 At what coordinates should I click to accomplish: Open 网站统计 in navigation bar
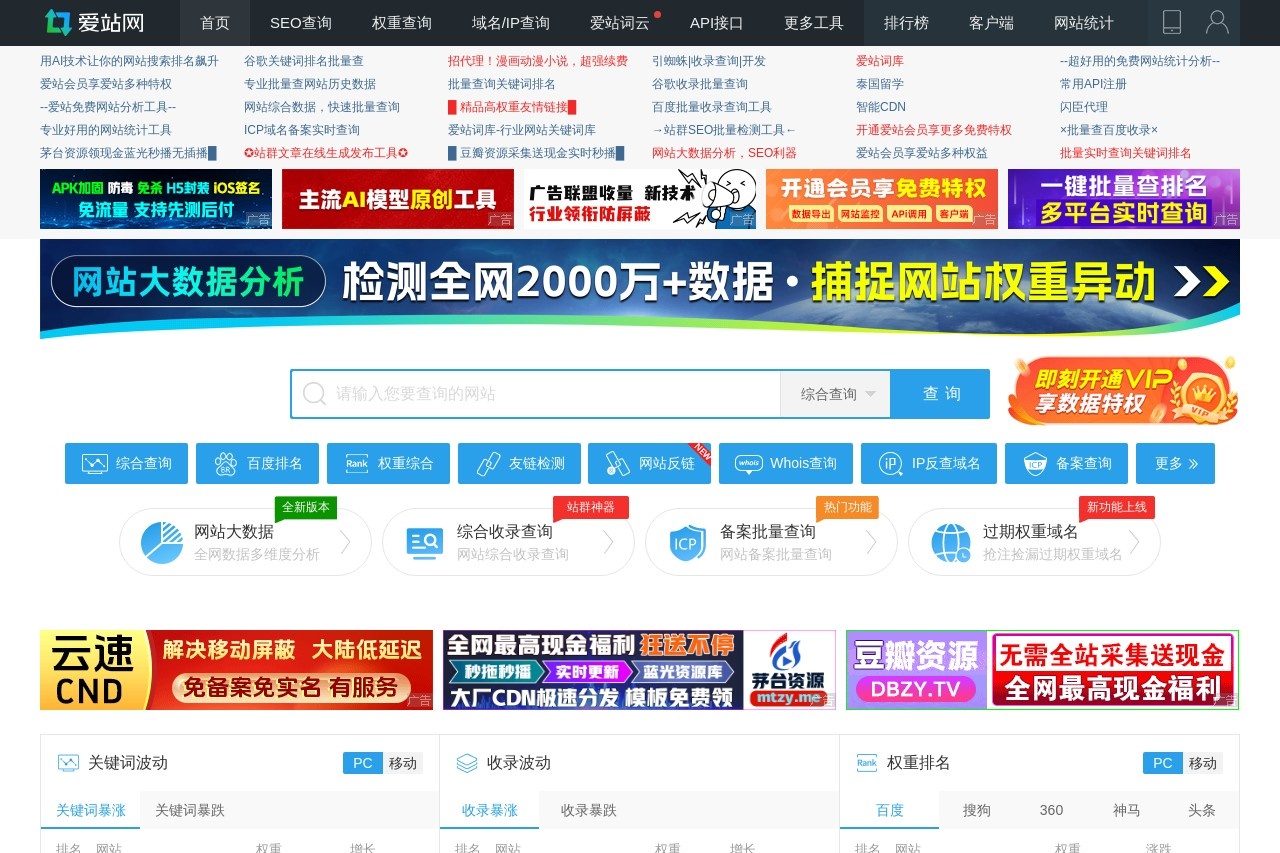(x=1084, y=23)
